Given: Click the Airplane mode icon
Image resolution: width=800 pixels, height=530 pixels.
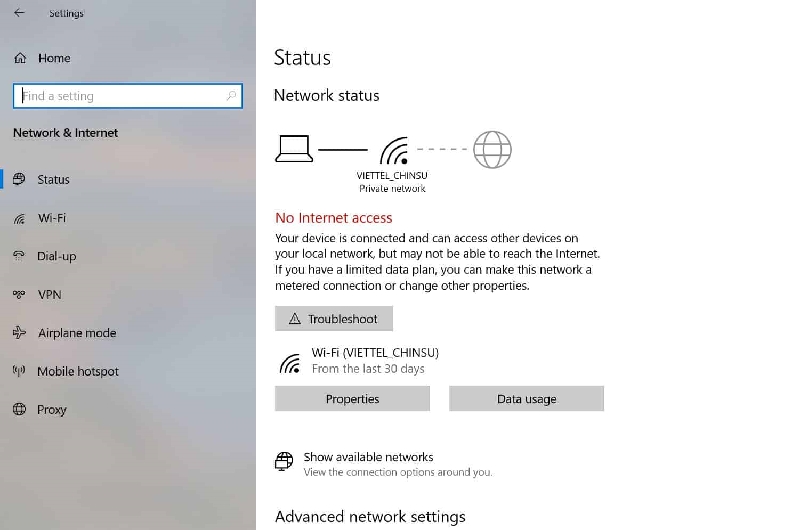Looking at the screenshot, I should (x=19, y=333).
